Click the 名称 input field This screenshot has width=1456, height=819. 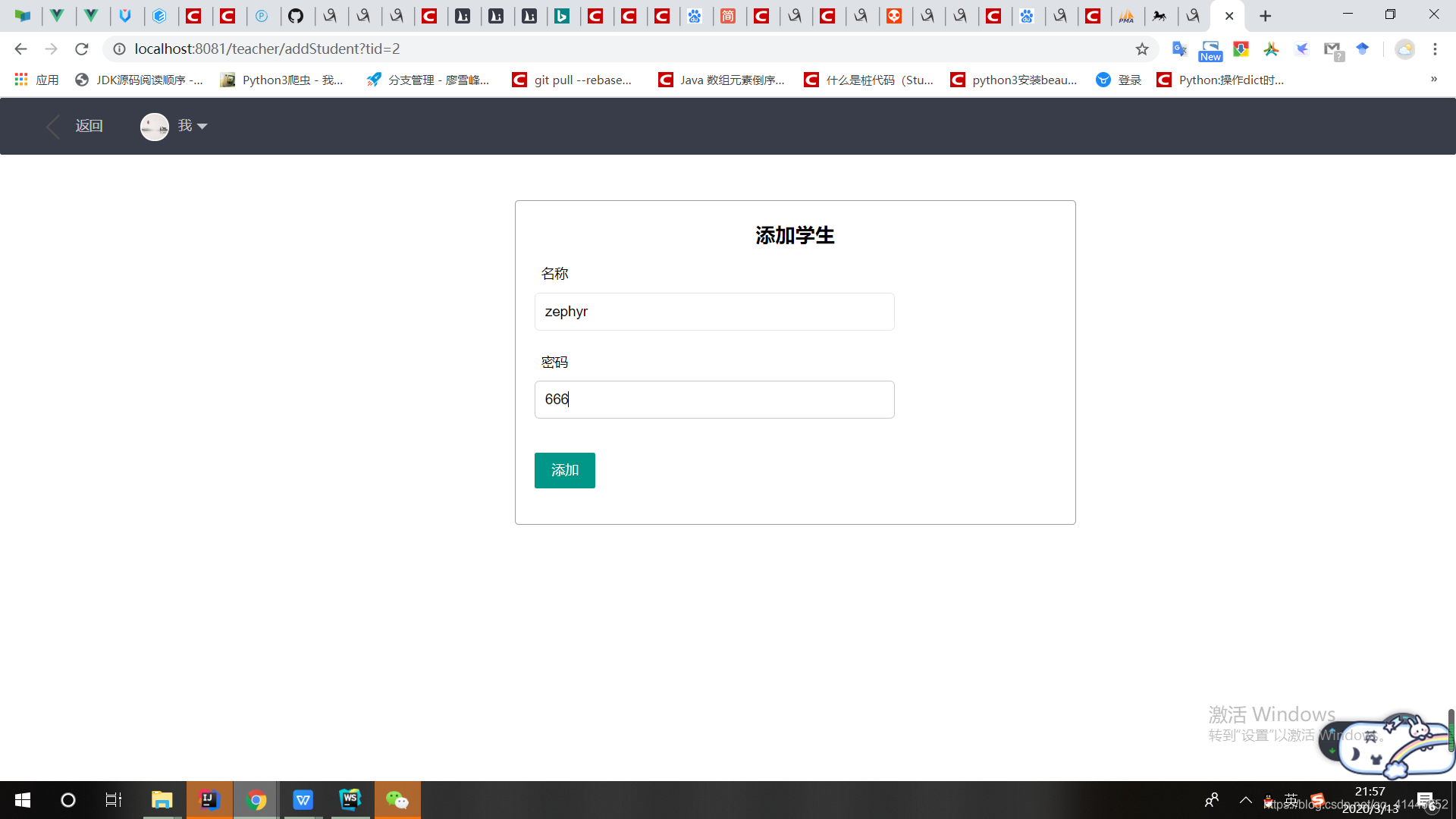[x=714, y=312]
